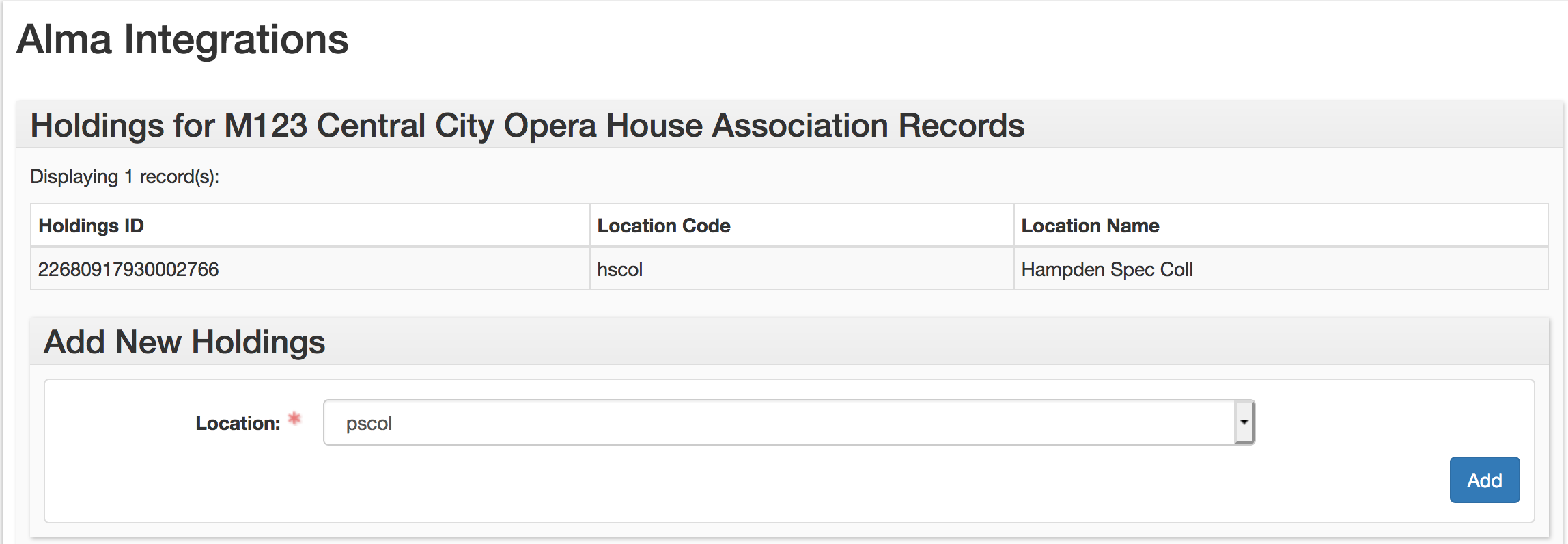This screenshot has width=1568, height=544.
Task: Select the Location Name column header
Action: click(x=1280, y=226)
